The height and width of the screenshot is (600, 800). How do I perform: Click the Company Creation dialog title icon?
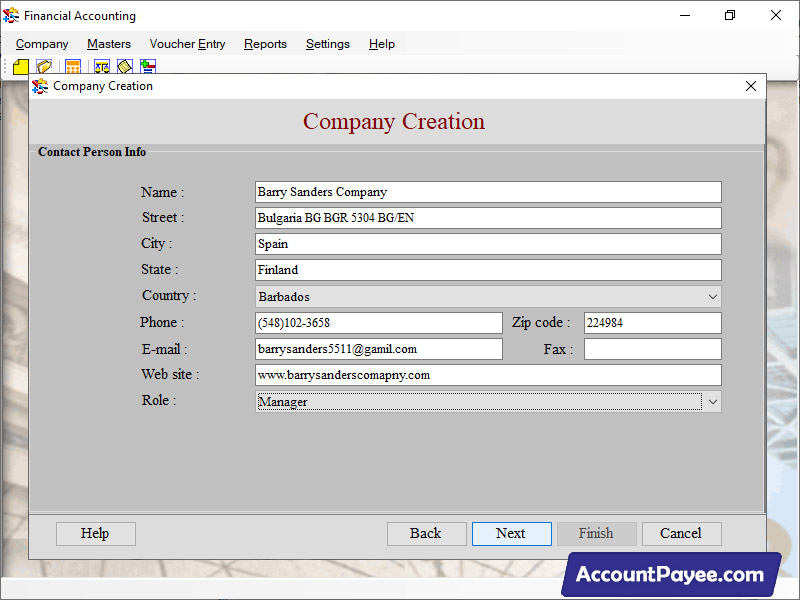pyautogui.click(x=40, y=86)
